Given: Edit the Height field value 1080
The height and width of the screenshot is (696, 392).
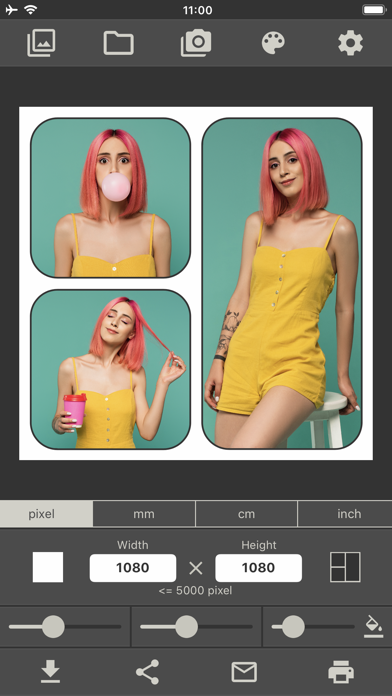Looking at the screenshot, I should coord(258,568).
